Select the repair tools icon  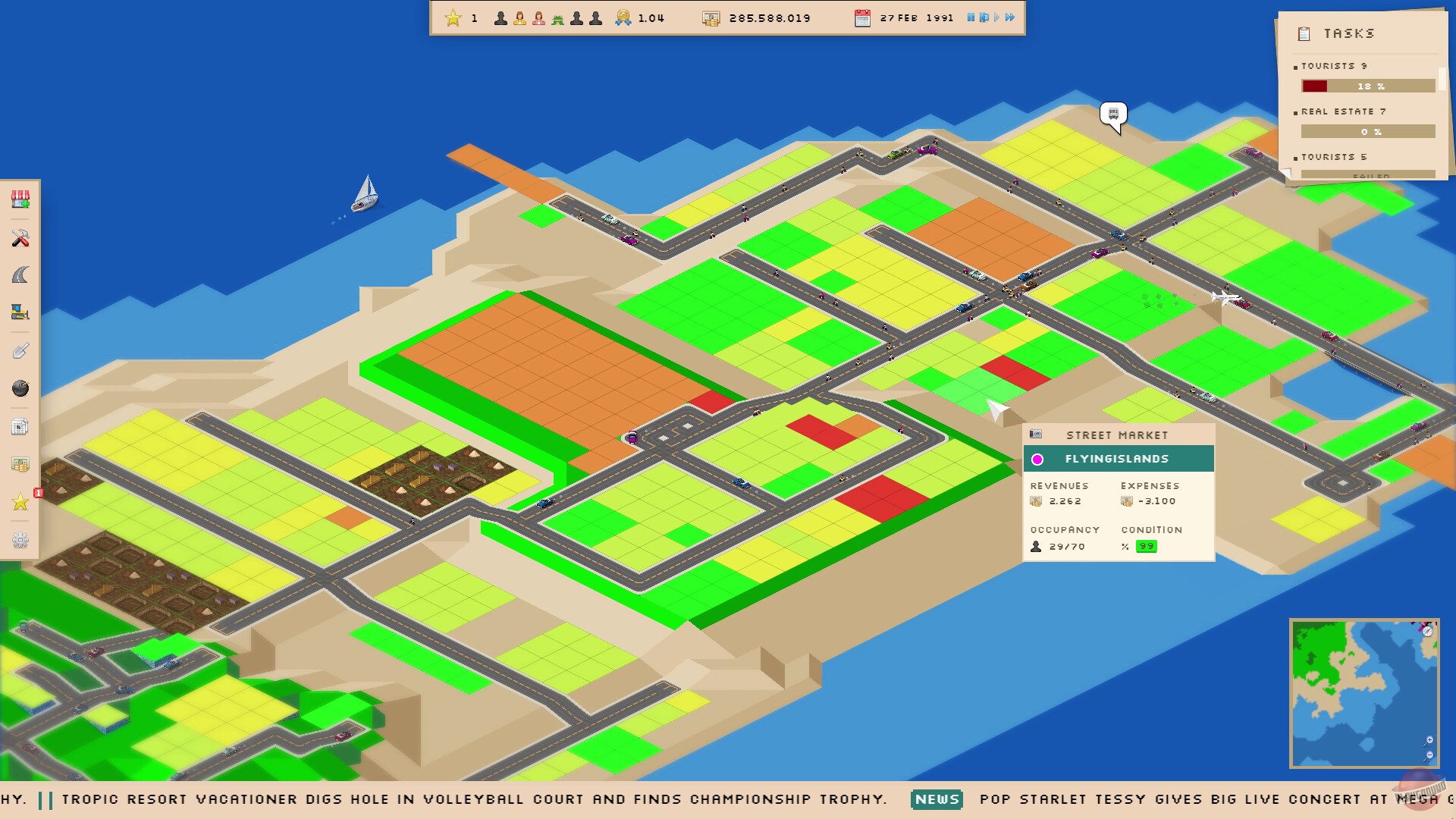click(x=20, y=237)
